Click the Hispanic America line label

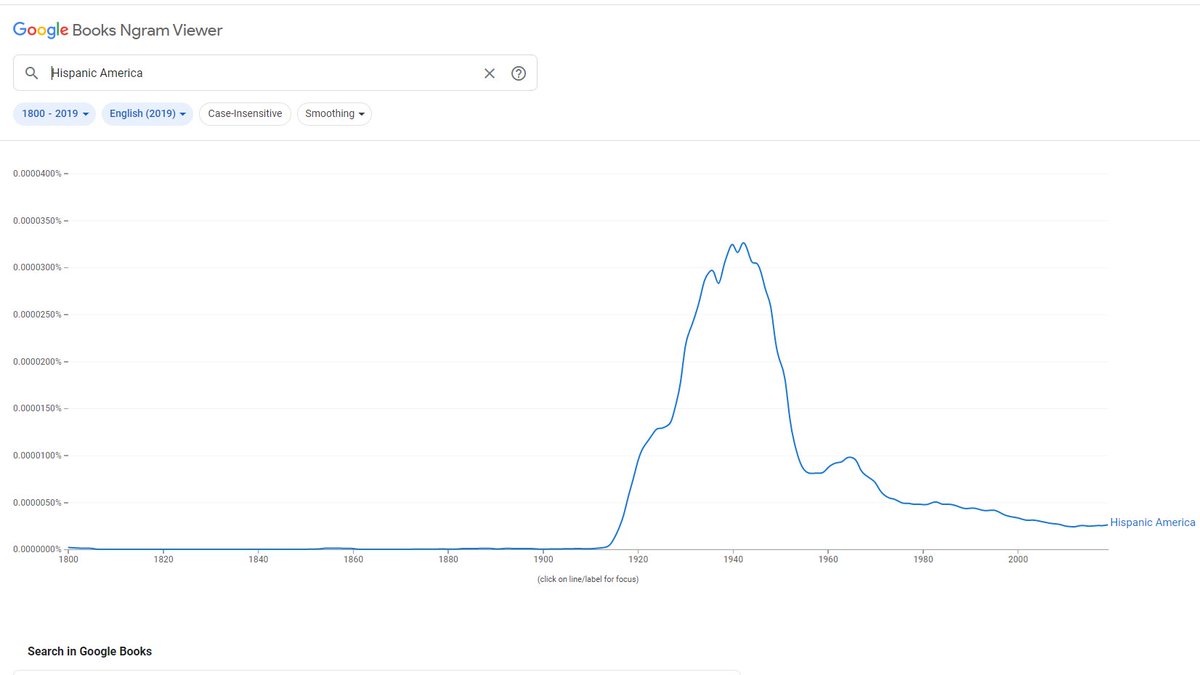tap(1152, 523)
